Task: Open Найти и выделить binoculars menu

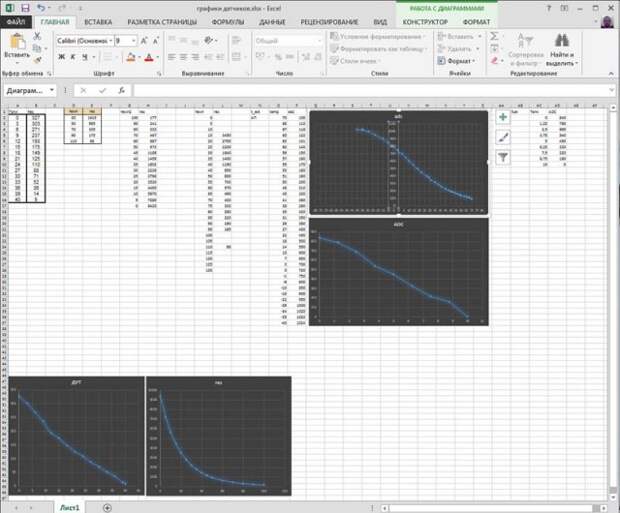Action: click(561, 50)
